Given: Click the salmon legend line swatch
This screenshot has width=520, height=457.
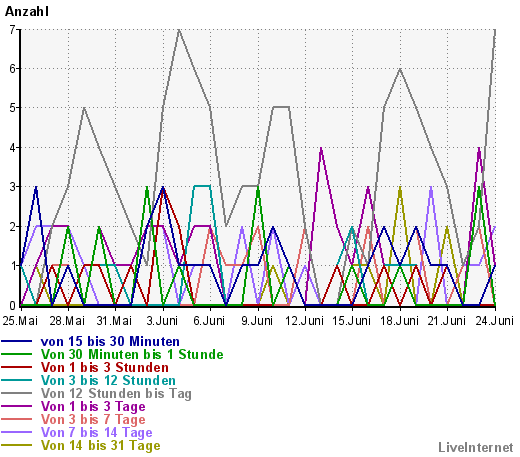Looking at the screenshot, I should pyautogui.click(x=17, y=419).
